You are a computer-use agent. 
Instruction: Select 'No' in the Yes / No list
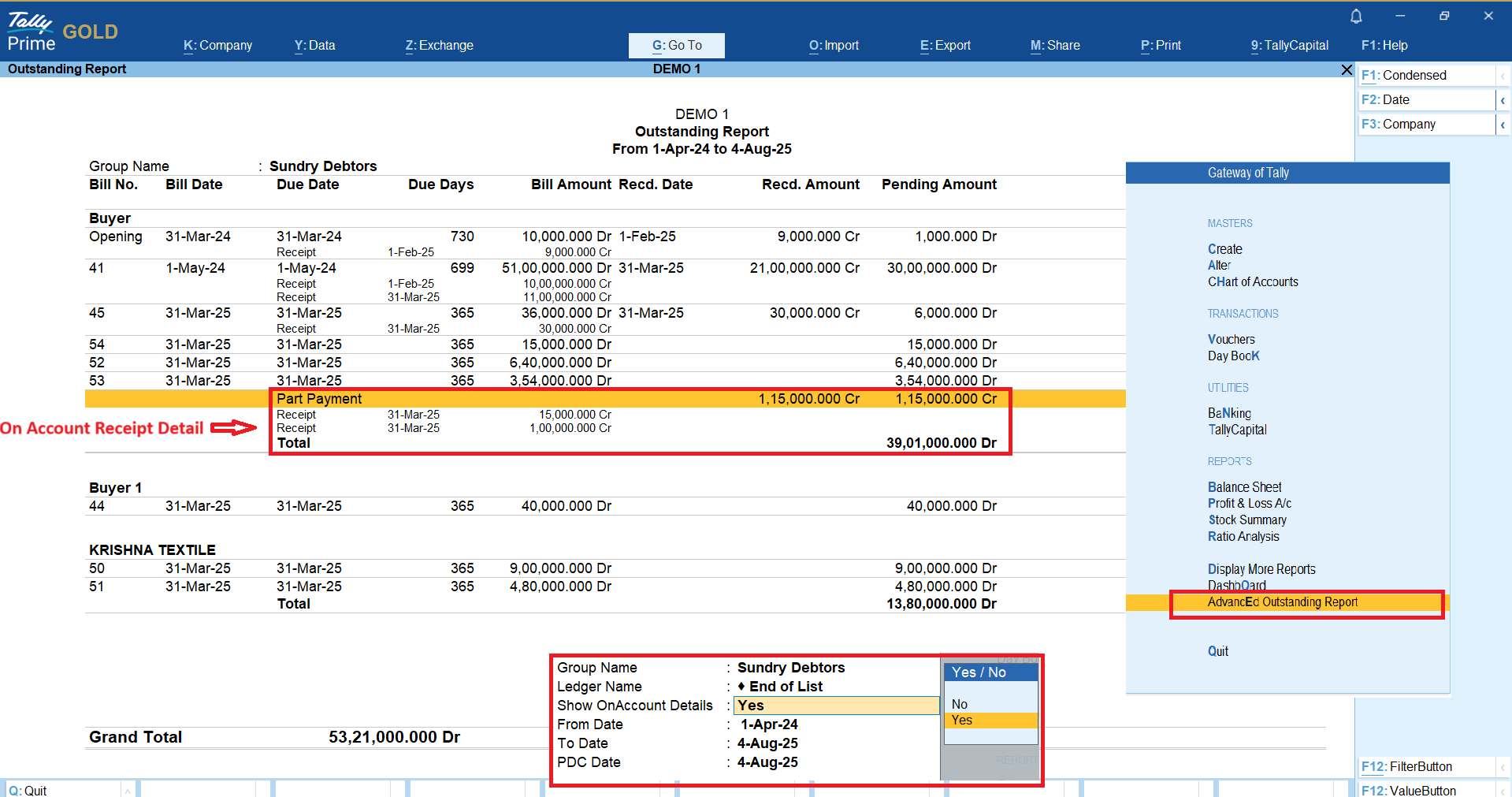click(960, 704)
